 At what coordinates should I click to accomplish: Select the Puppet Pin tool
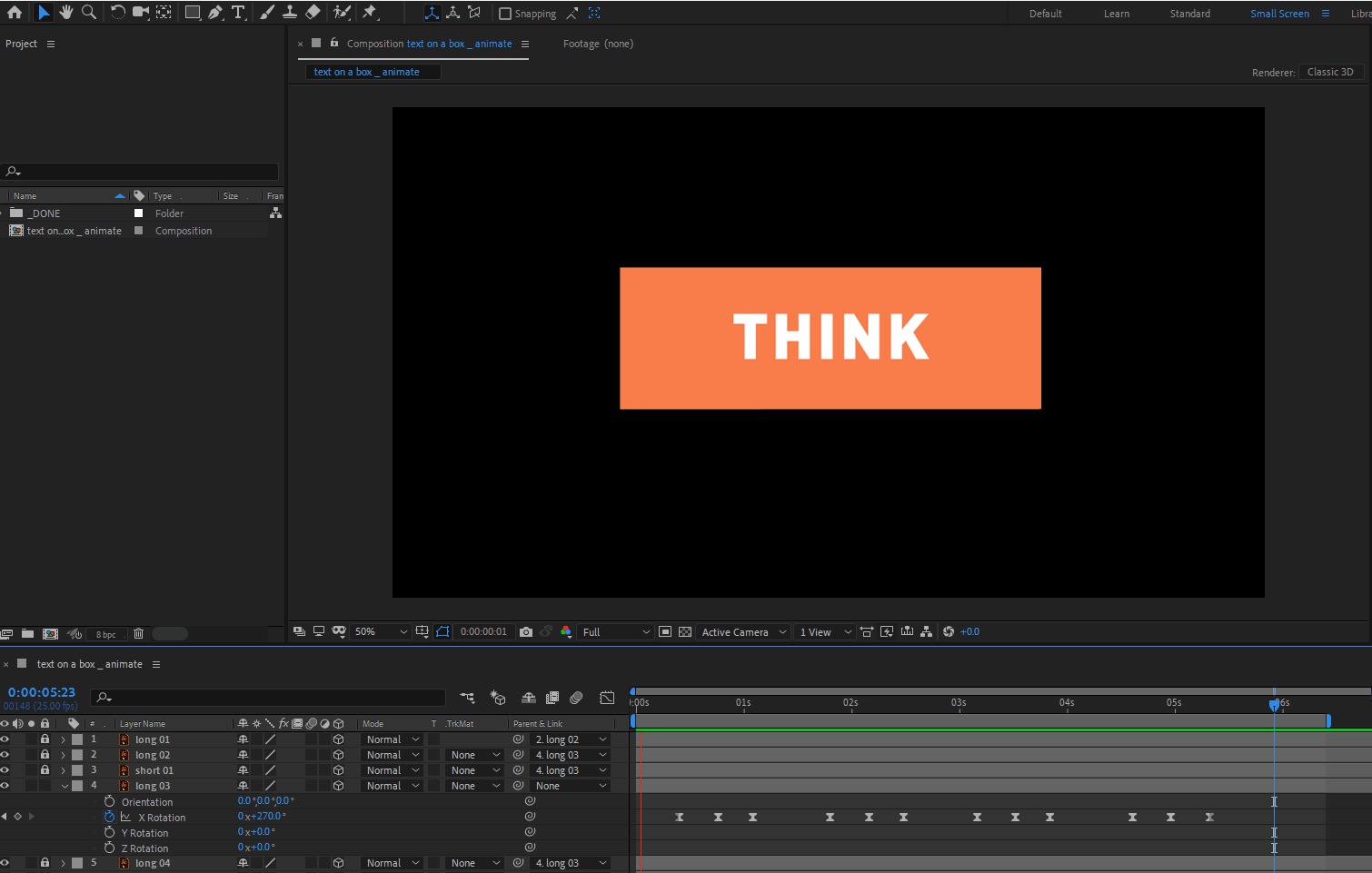point(370,13)
